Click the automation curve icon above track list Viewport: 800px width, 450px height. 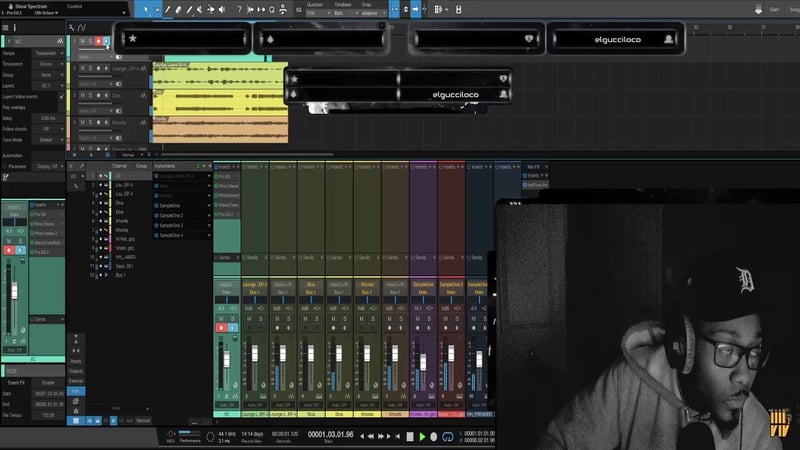click(x=82, y=28)
